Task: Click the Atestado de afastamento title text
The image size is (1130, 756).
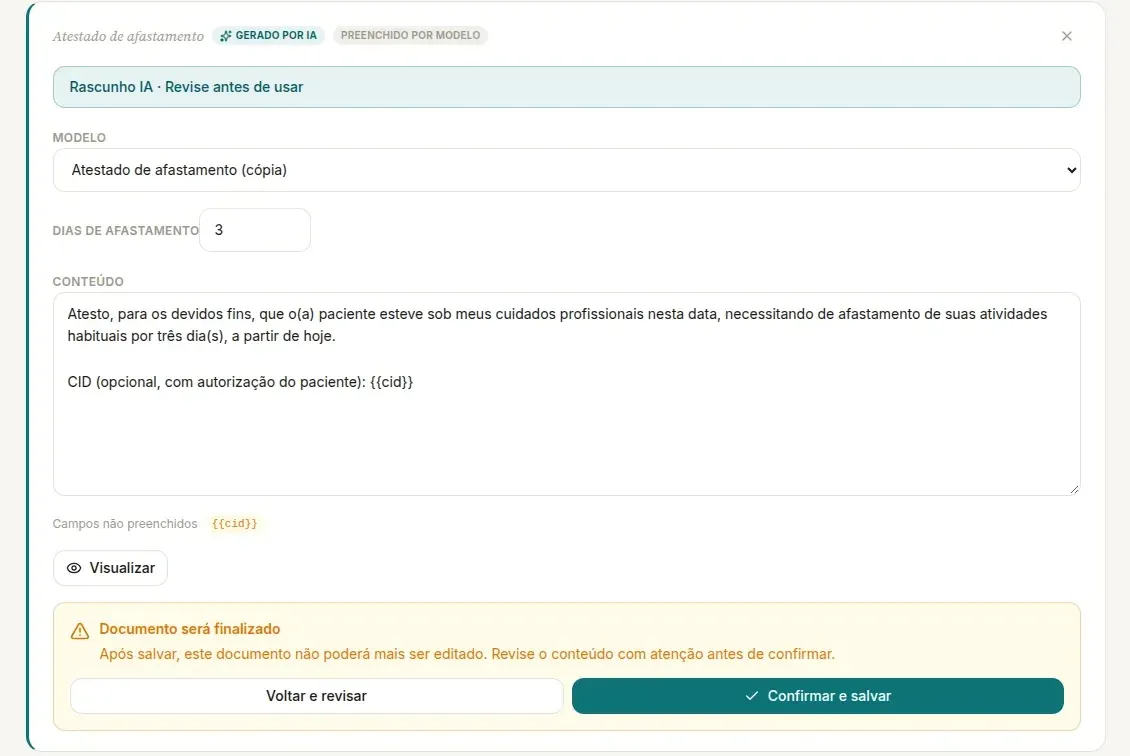Action: (128, 36)
